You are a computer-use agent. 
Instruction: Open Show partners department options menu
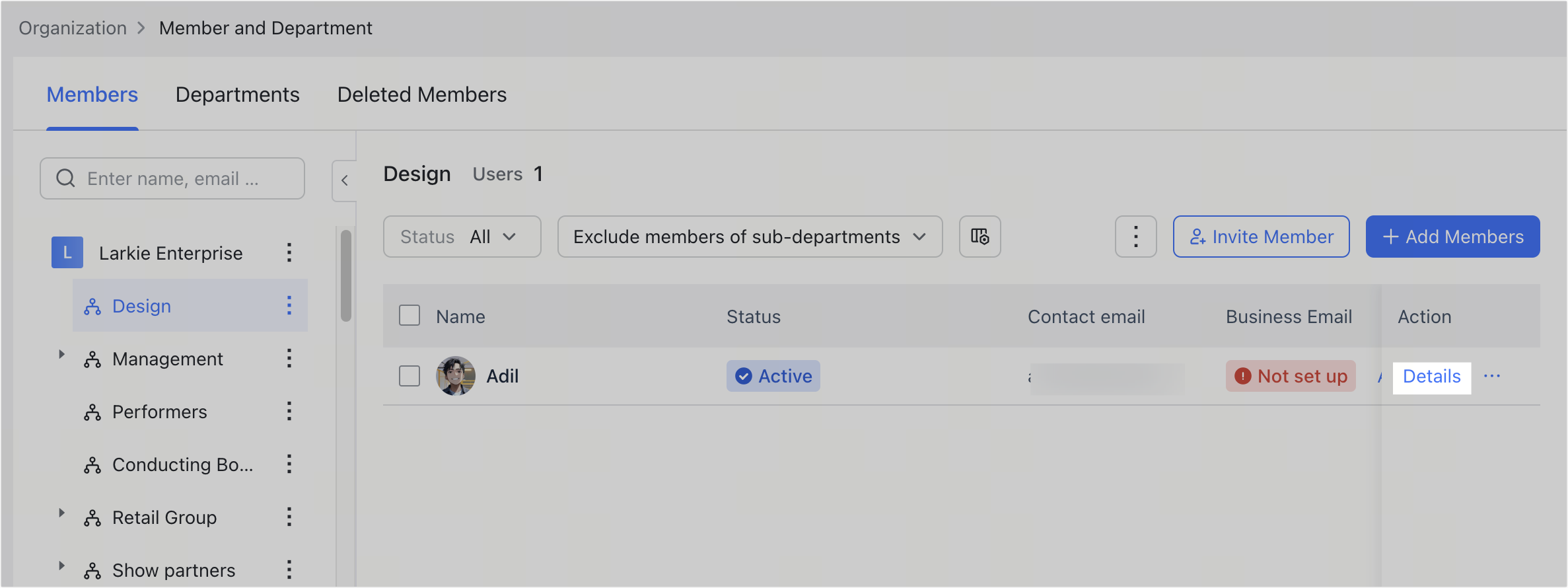pyautogui.click(x=289, y=570)
